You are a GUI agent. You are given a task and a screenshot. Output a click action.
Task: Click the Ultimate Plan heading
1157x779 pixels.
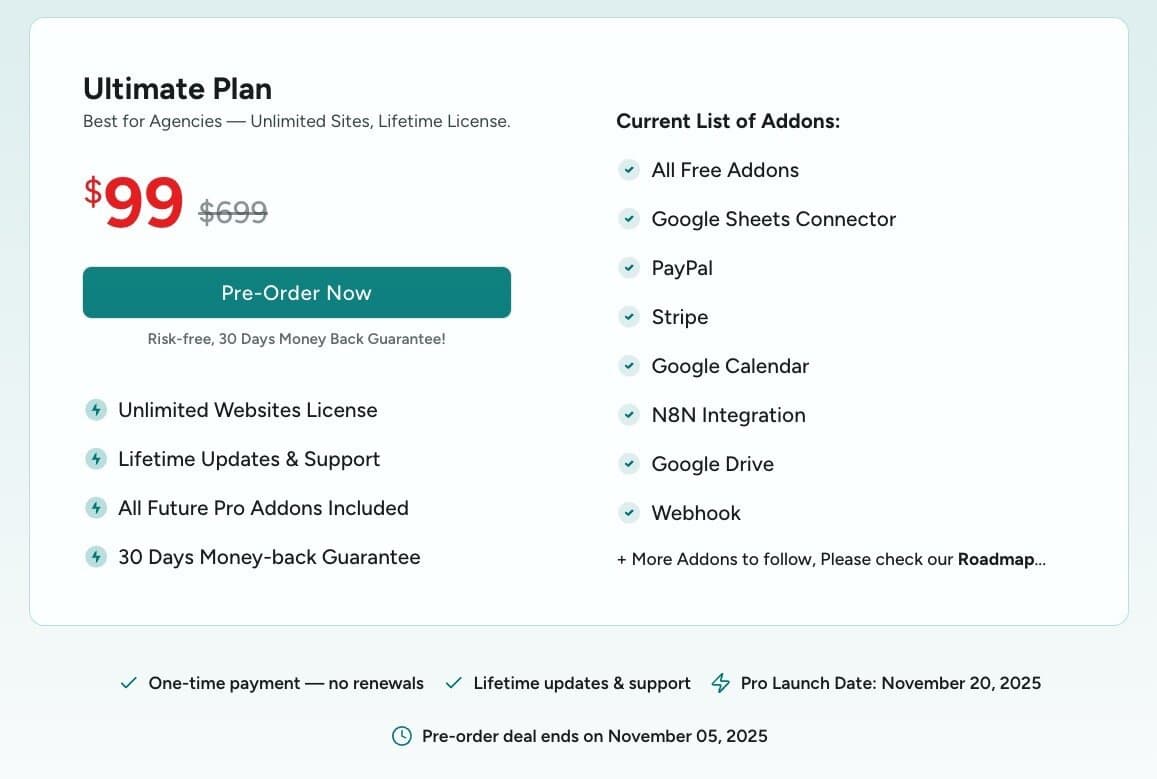(177, 89)
